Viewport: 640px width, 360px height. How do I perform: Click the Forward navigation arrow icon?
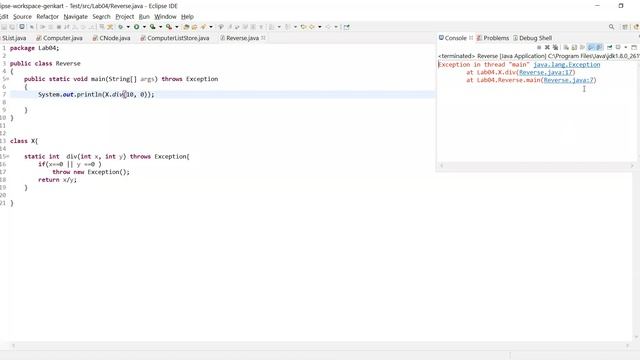coord(328,27)
